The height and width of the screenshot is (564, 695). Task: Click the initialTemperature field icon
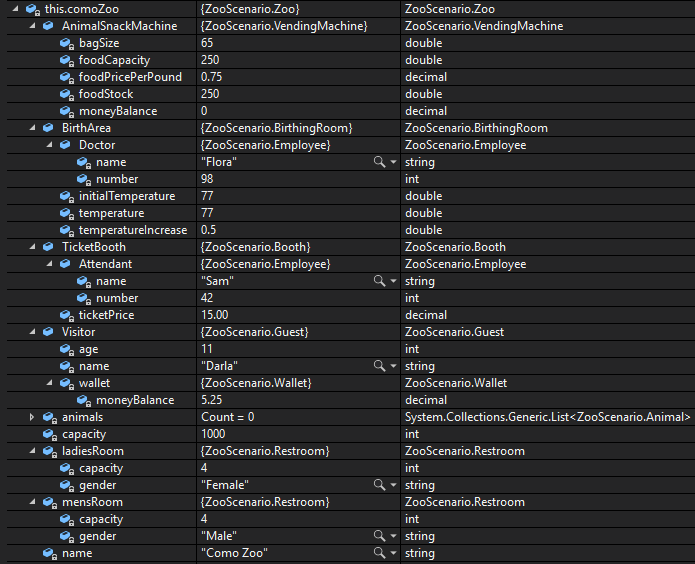click(x=67, y=196)
